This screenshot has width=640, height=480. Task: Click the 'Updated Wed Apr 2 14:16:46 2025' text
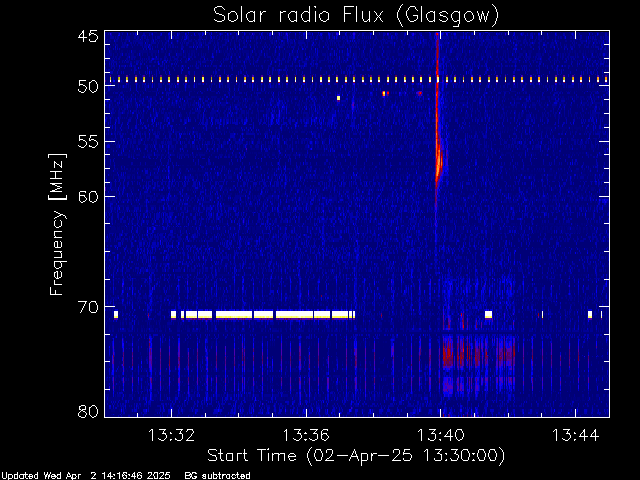click(86, 476)
